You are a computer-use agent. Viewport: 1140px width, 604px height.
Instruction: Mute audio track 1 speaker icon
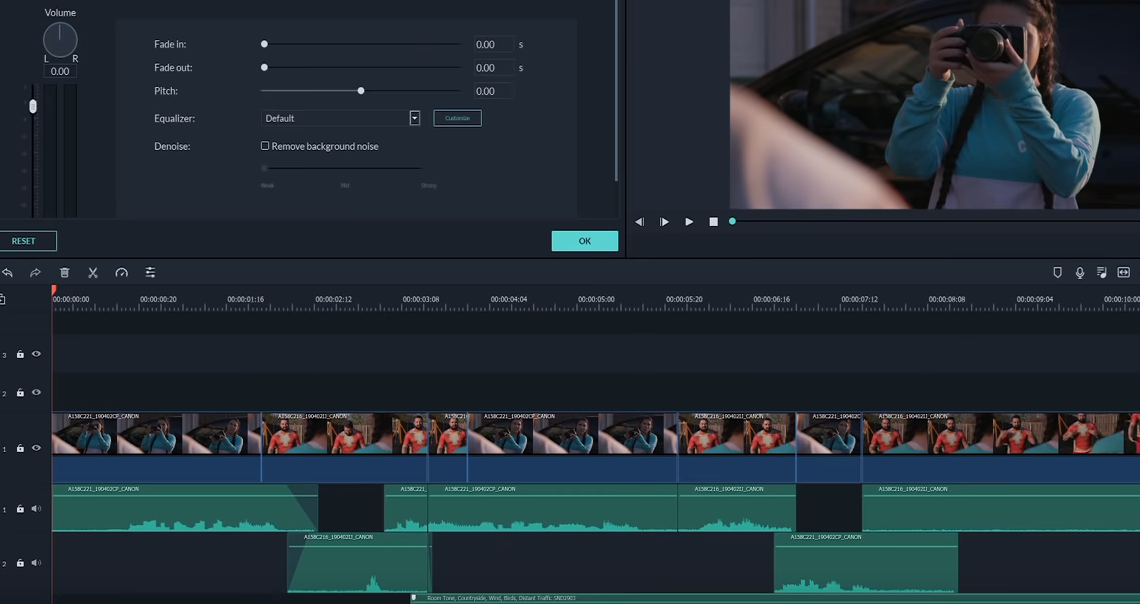(36, 509)
